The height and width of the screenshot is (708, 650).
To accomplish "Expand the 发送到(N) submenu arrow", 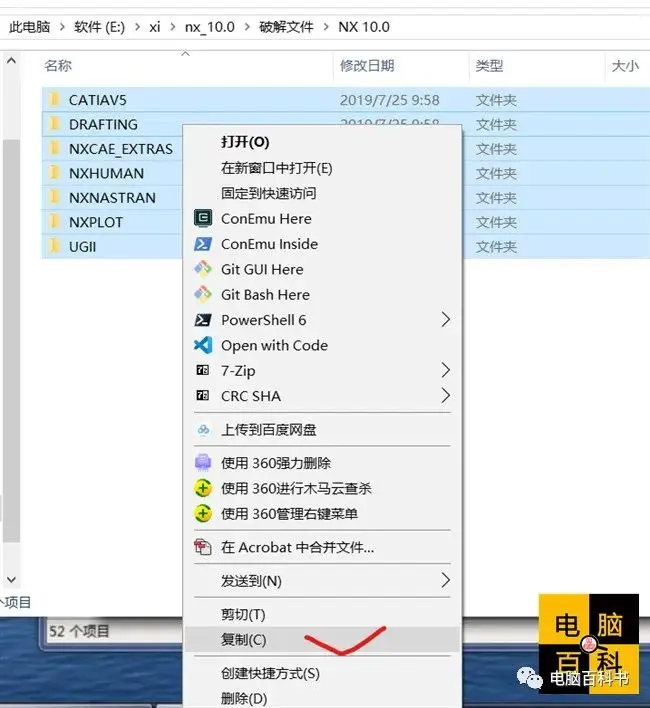I will click(446, 580).
